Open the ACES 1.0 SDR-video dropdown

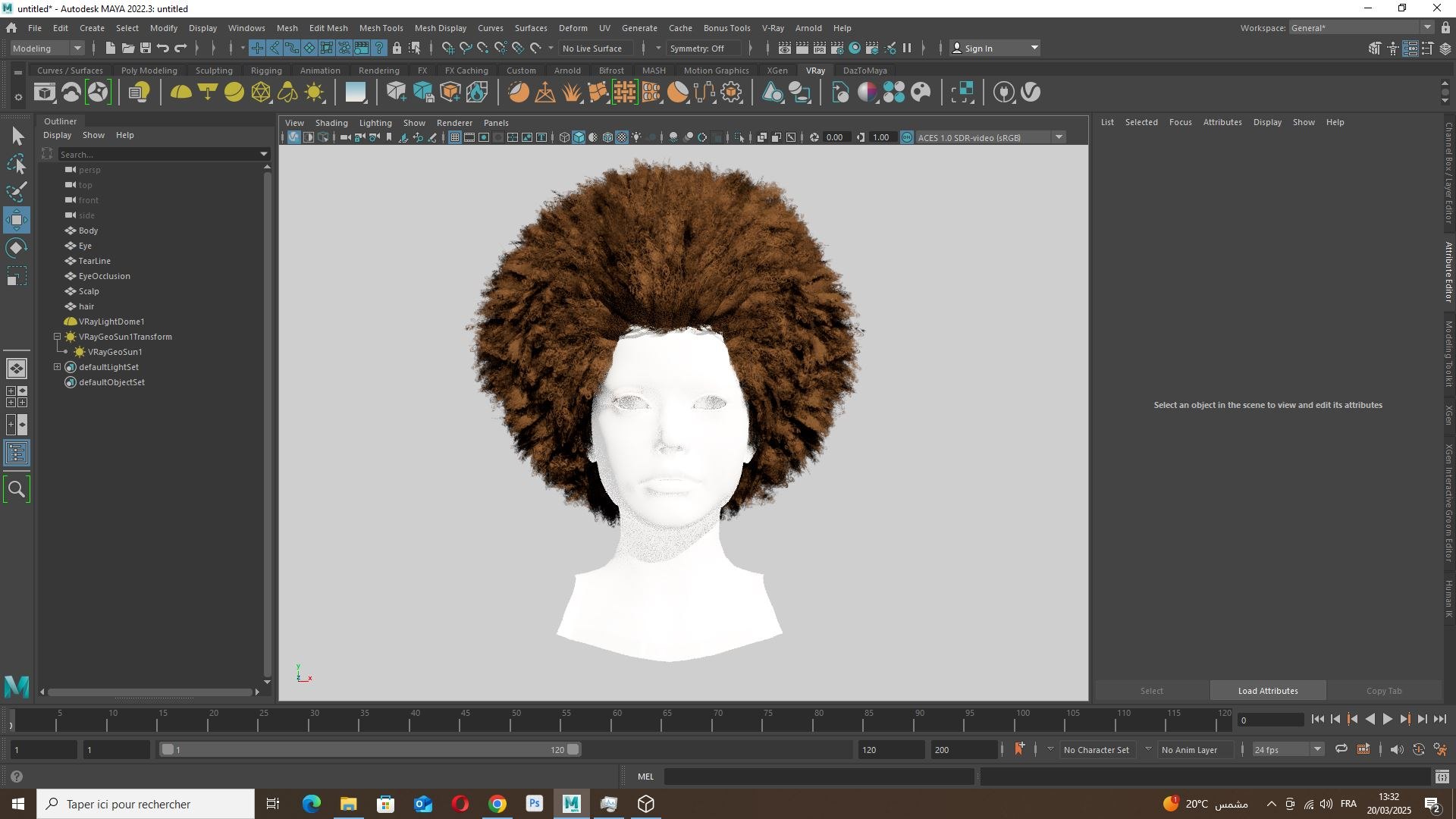click(x=990, y=137)
